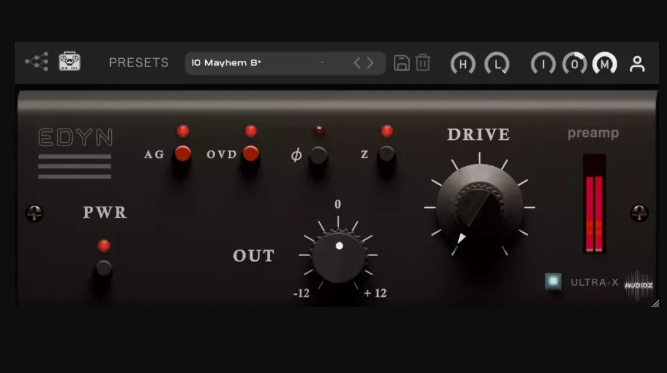Open the user account icon
Image resolution: width=667 pixels, height=373 pixels.
[x=637, y=64]
